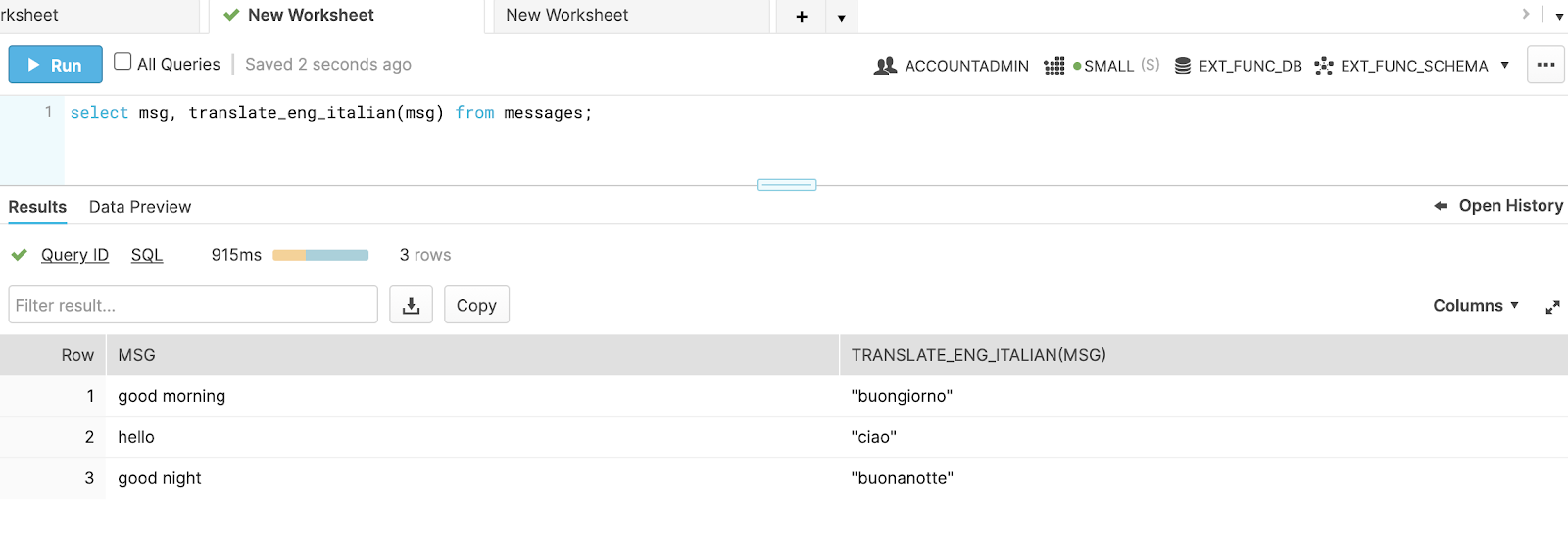
Task: Enable the All Queries checkbox
Action: click(122, 62)
